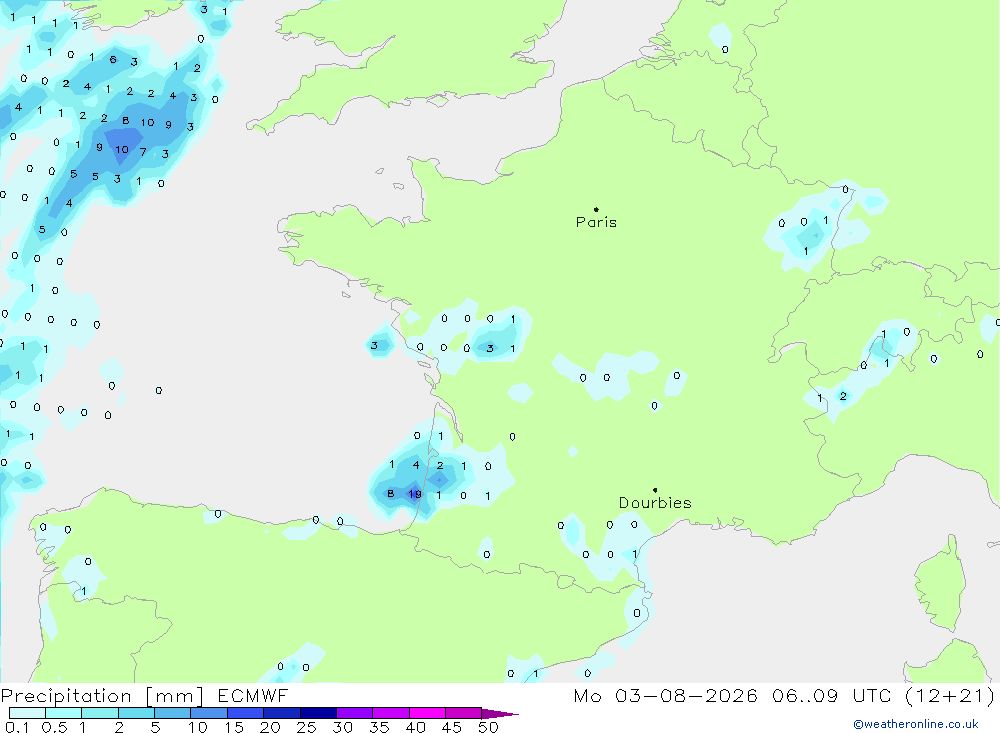Click the 19 mm precipitation value
Screen dimensions: 1000x733
415,494
